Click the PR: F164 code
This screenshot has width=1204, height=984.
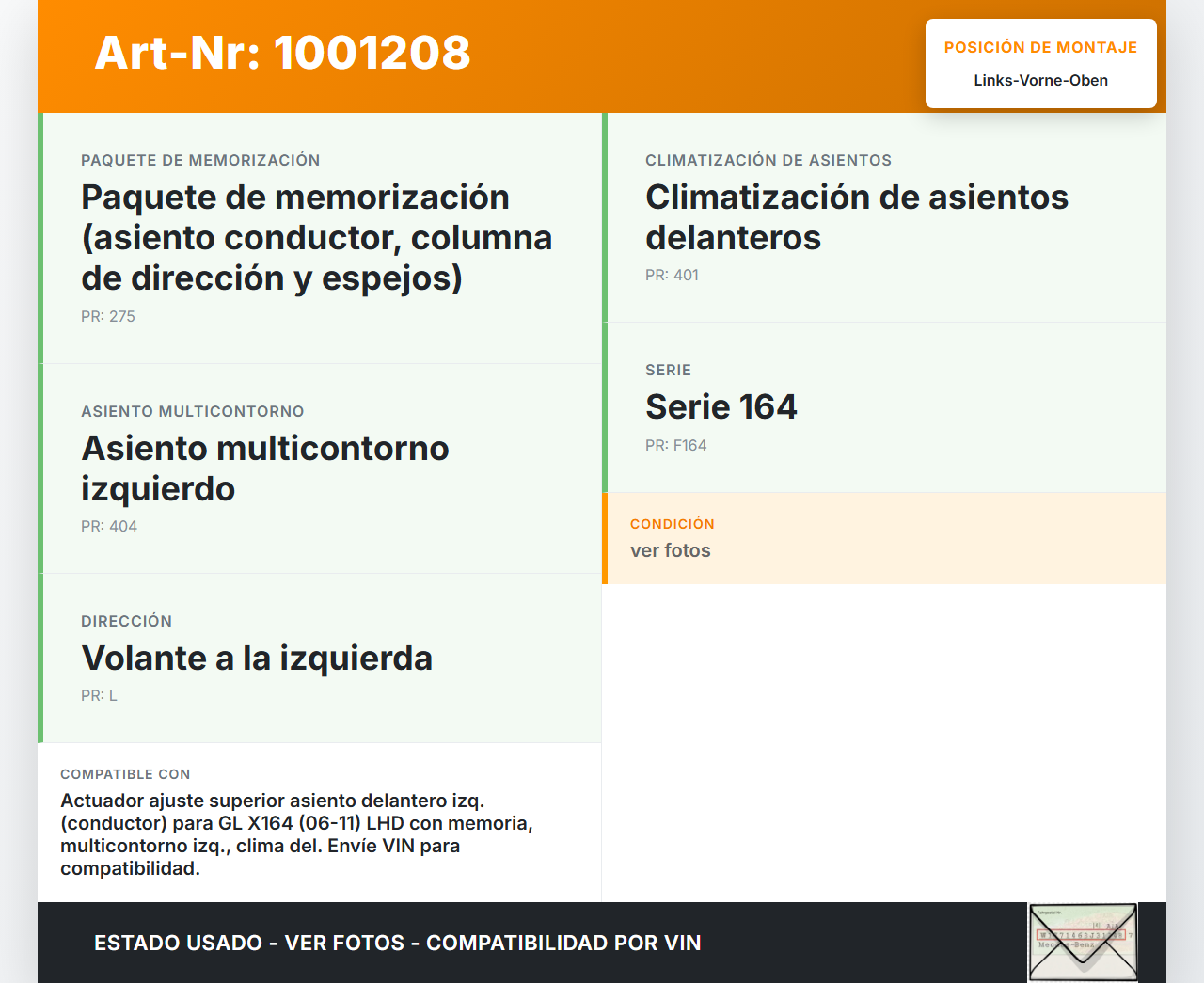(675, 446)
